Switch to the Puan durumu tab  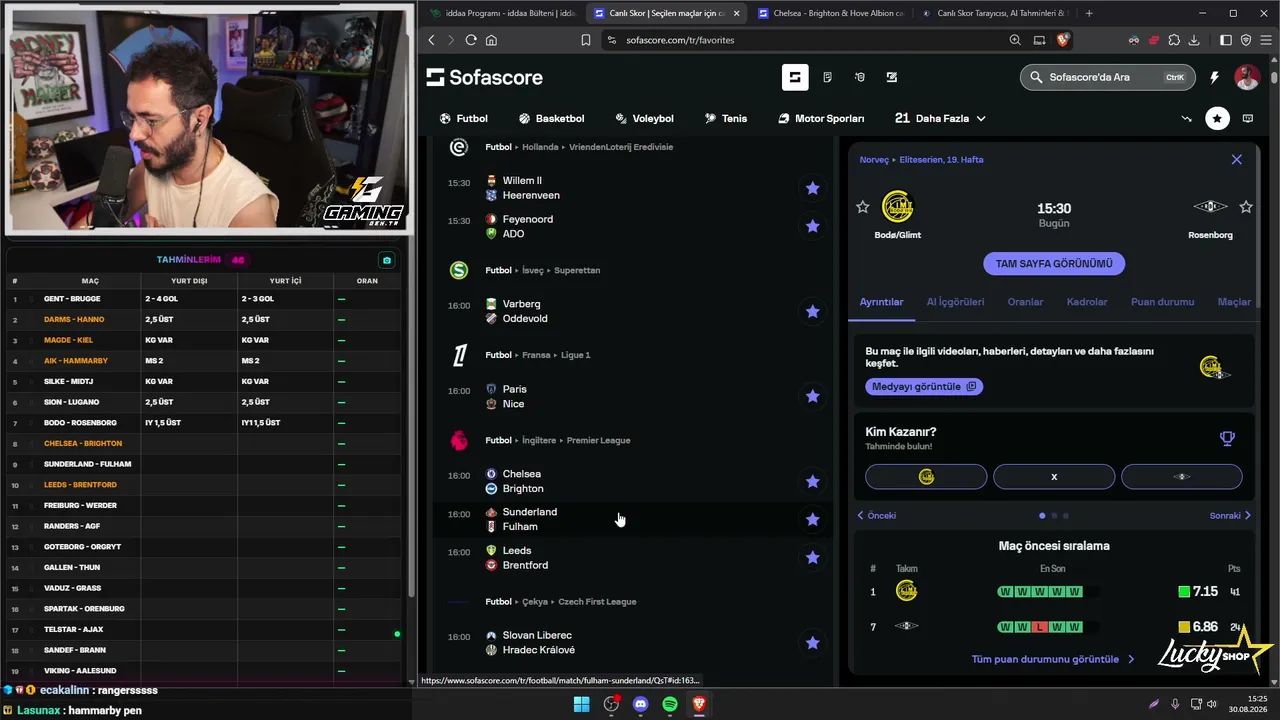pos(1162,302)
